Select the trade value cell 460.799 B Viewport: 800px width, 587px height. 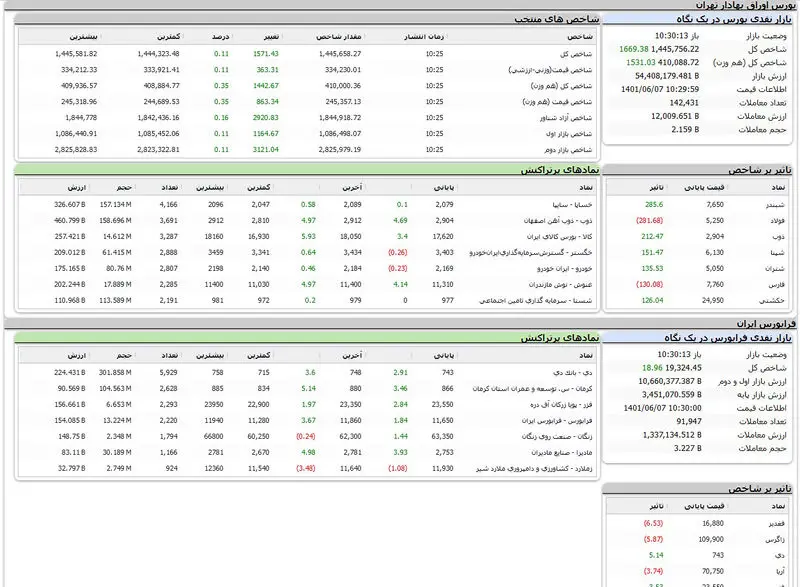pos(69,220)
